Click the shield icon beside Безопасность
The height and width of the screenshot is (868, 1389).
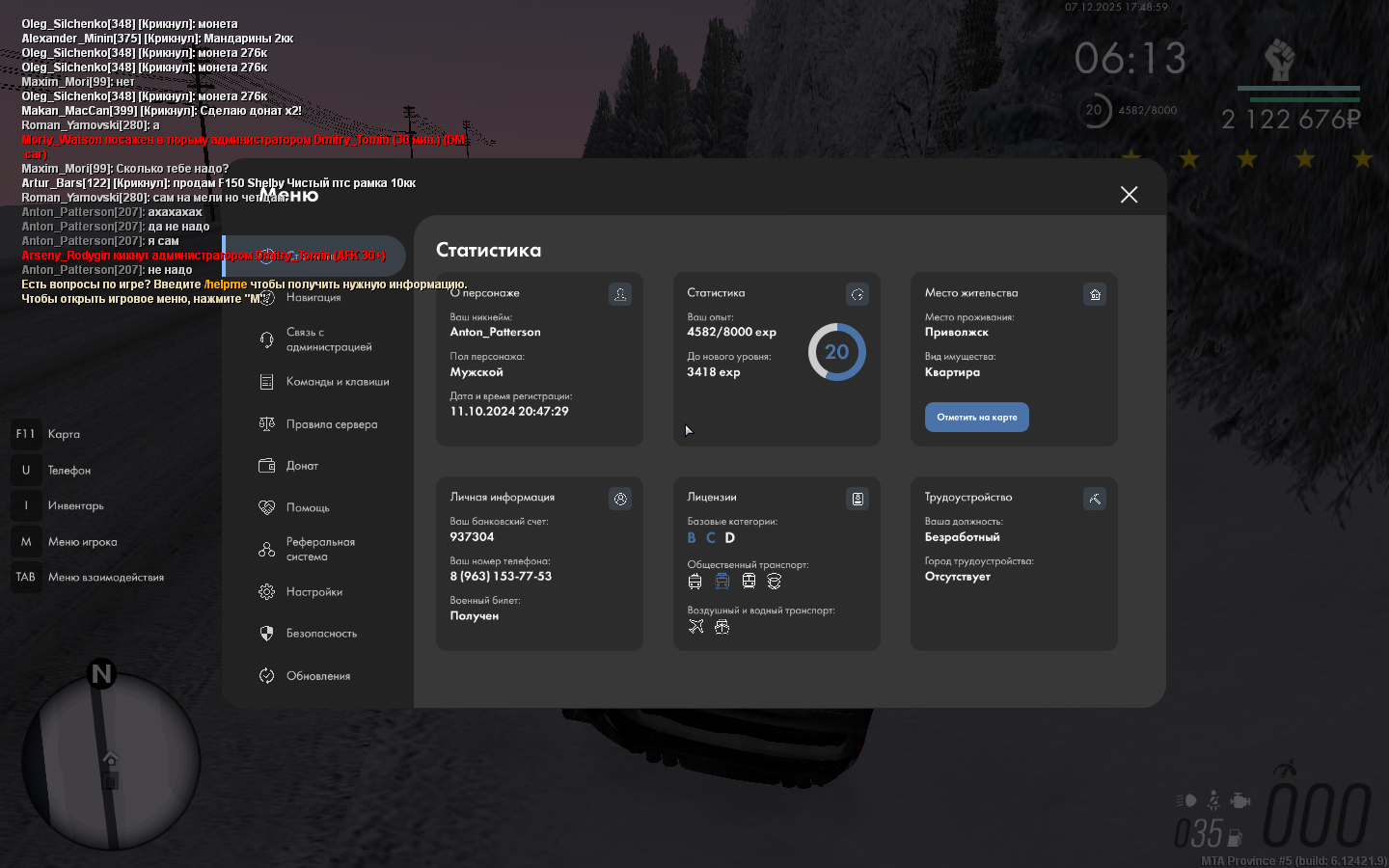[267, 634]
